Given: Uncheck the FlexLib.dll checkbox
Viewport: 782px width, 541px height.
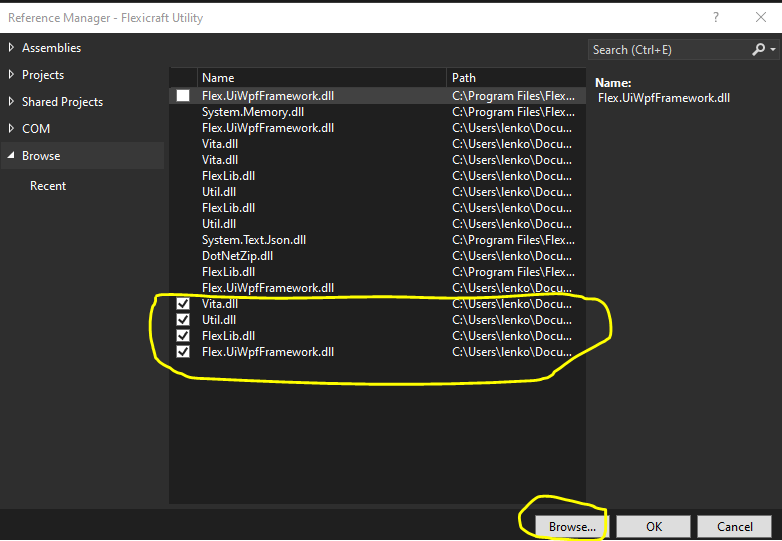Looking at the screenshot, I should click(x=183, y=336).
